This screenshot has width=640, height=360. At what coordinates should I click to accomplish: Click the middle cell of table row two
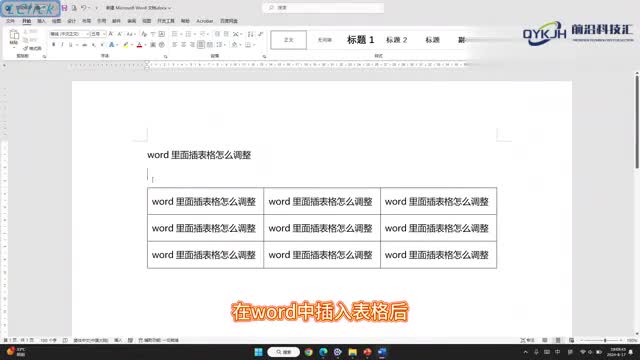click(322, 228)
